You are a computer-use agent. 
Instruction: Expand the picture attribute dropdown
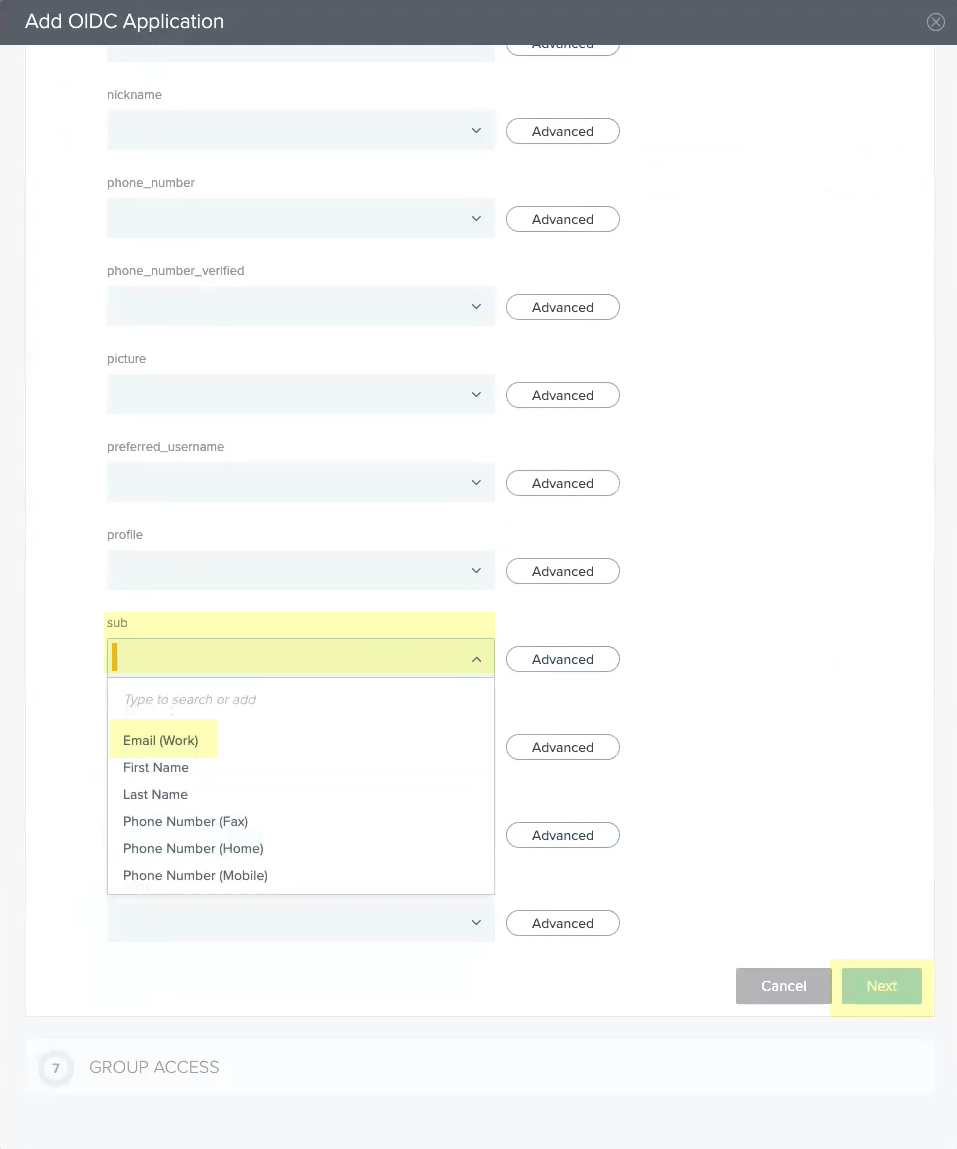(x=300, y=395)
